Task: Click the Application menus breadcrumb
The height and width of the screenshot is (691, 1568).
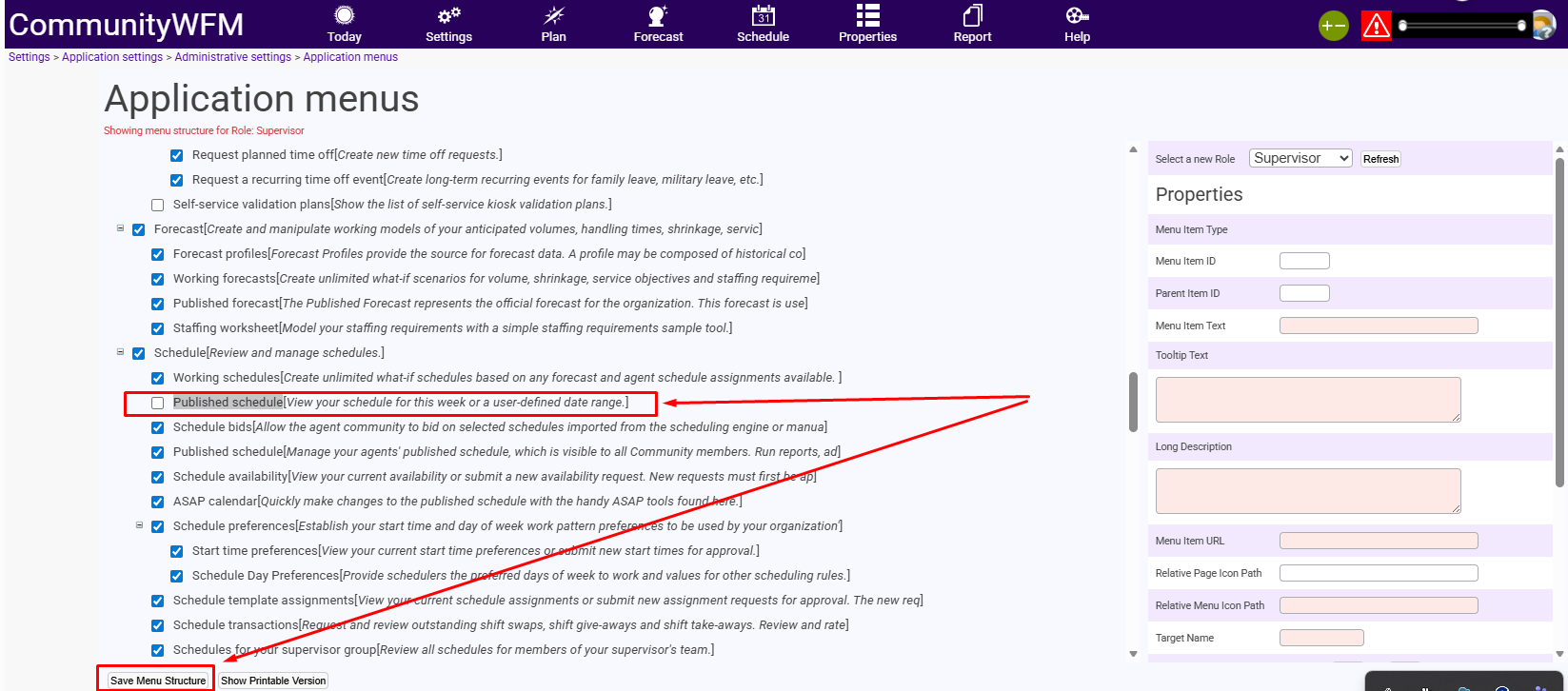Action: (x=350, y=57)
